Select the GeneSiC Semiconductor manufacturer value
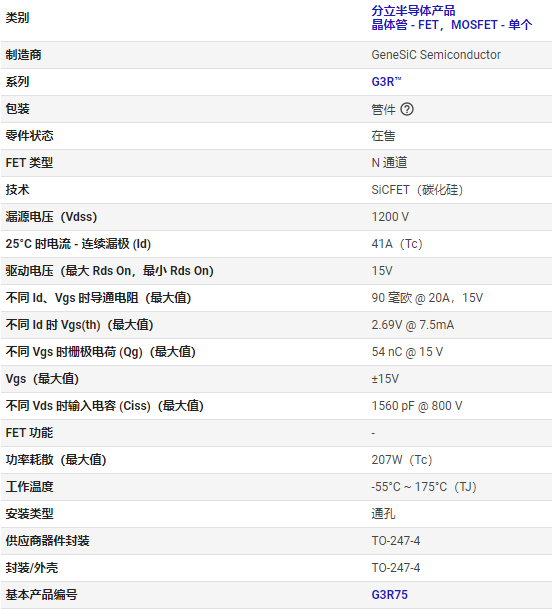The height and width of the screenshot is (609, 552). 436,55
